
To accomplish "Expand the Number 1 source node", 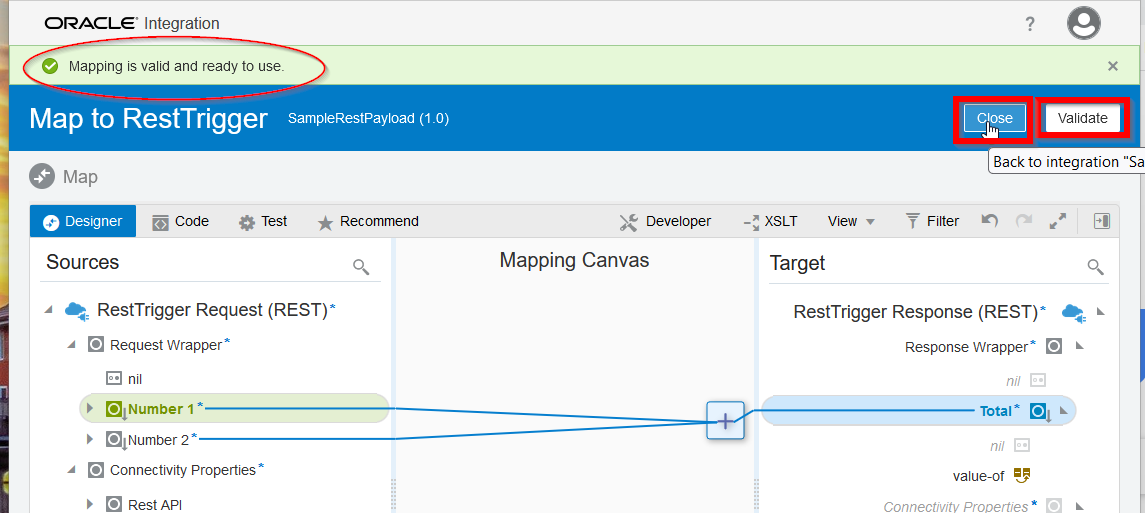I will (x=90, y=408).
